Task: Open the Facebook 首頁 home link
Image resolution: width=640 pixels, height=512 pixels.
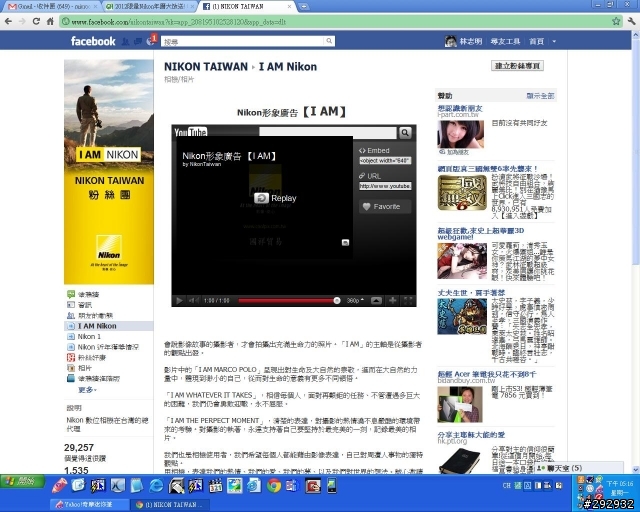Action: click(x=536, y=41)
